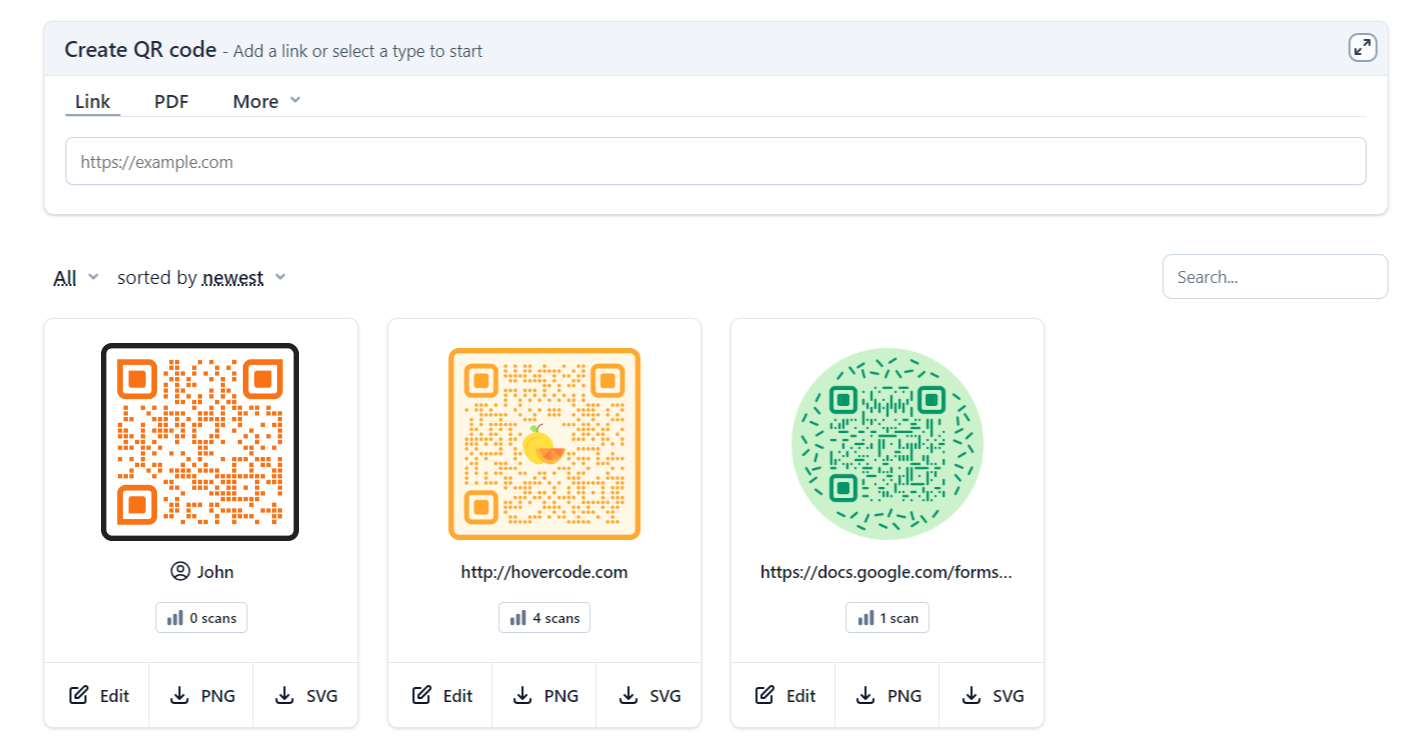The image size is (1425, 747).
Task: Open the All filter dropdown
Action: click(x=76, y=278)
